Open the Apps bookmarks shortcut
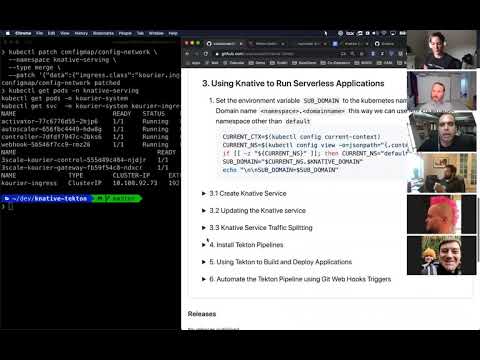480x360 pixels. point(194,63)
